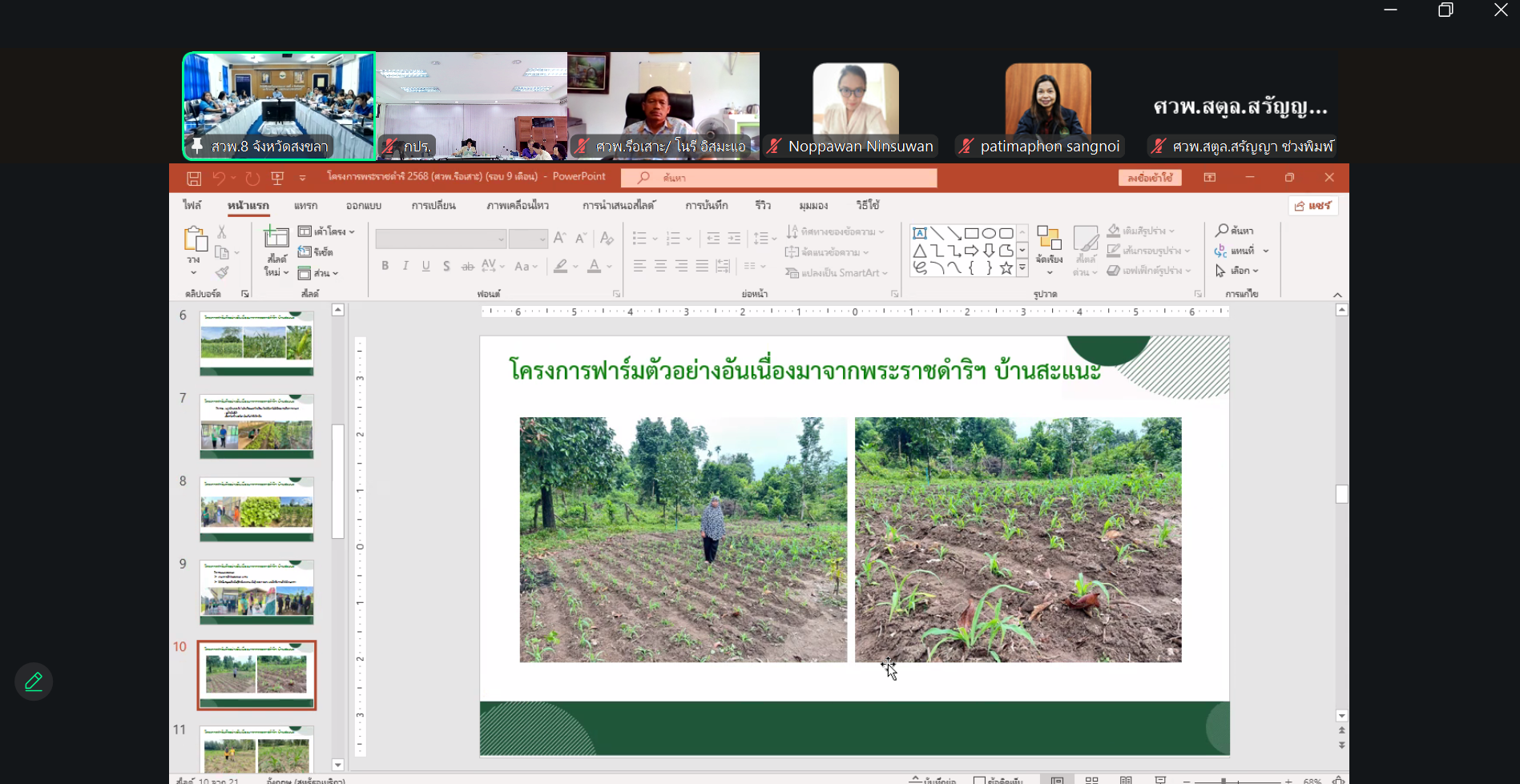
Task: Align text left icon
Action: (x=639, y=266)
